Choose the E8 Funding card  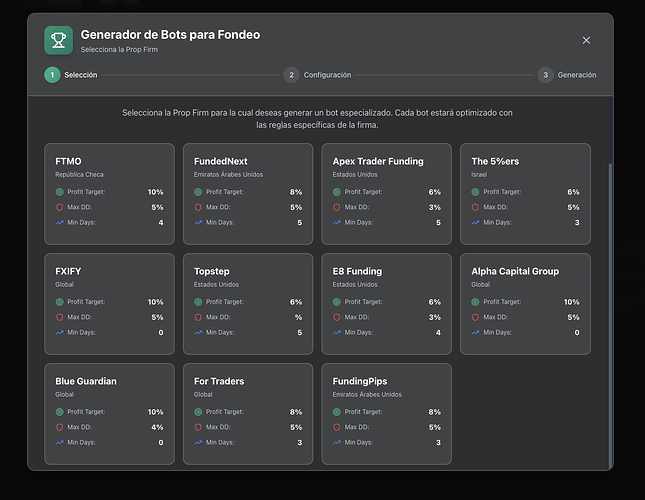(x=387, y=304)
